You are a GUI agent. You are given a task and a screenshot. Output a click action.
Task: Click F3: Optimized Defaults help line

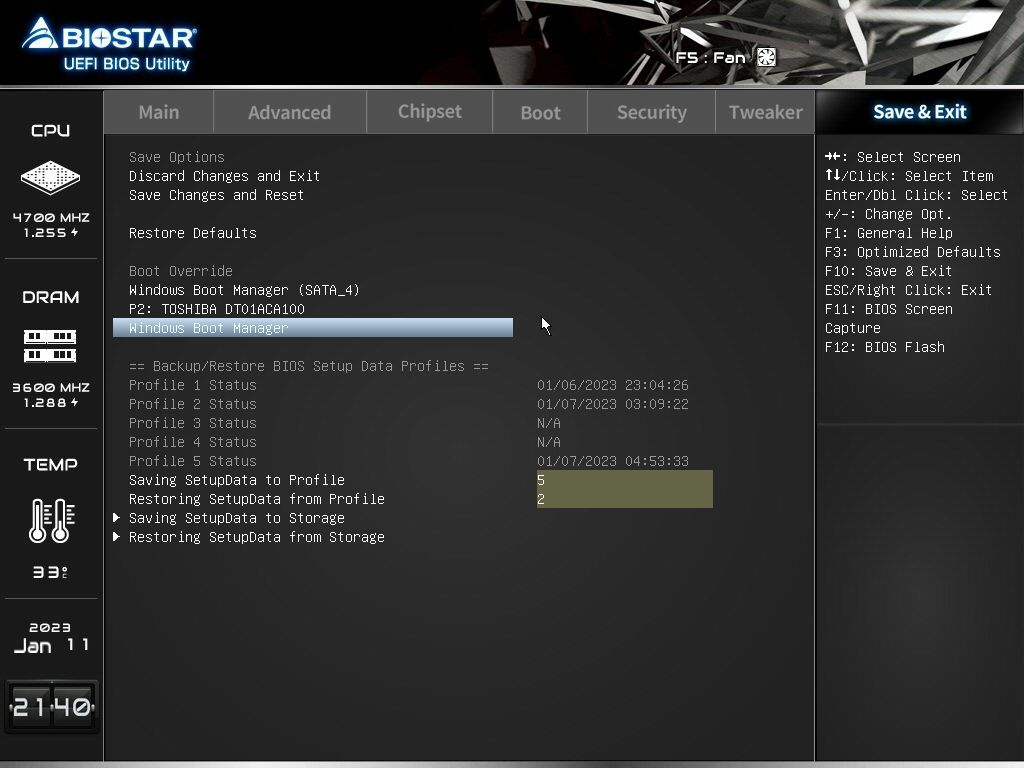point(912,252)
